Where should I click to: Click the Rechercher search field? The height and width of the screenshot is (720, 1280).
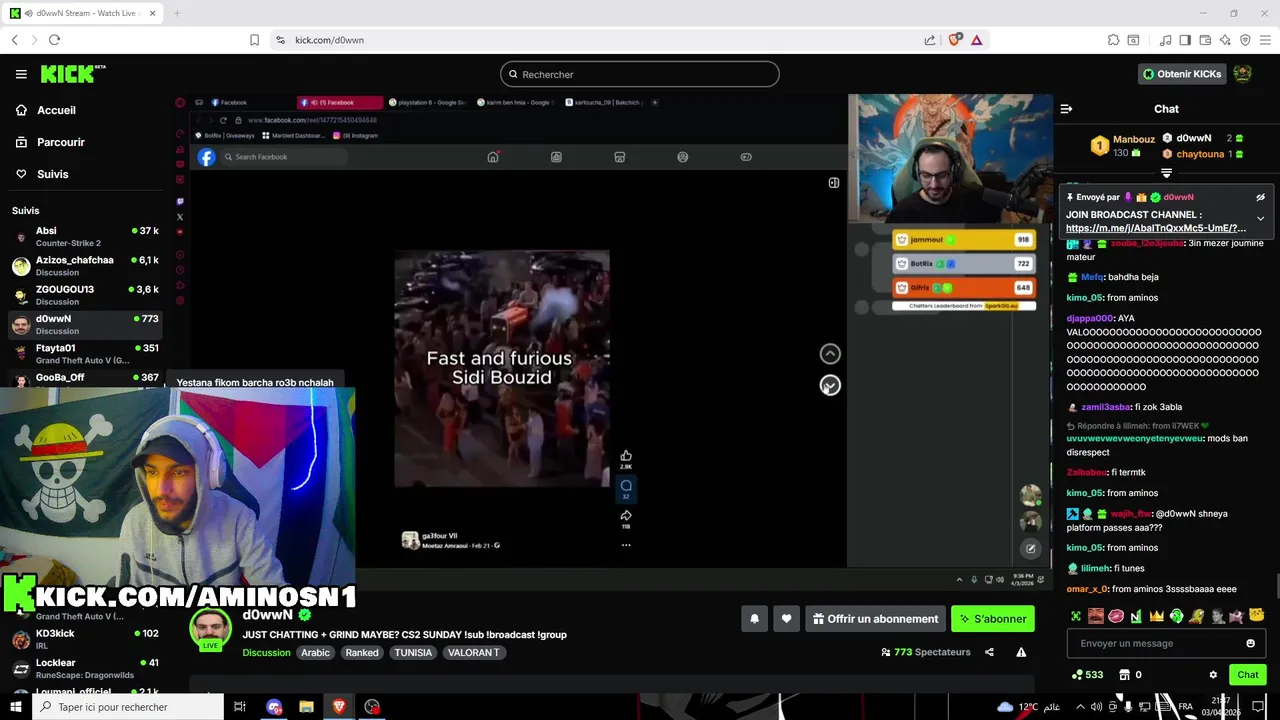[x=640, y=74]
